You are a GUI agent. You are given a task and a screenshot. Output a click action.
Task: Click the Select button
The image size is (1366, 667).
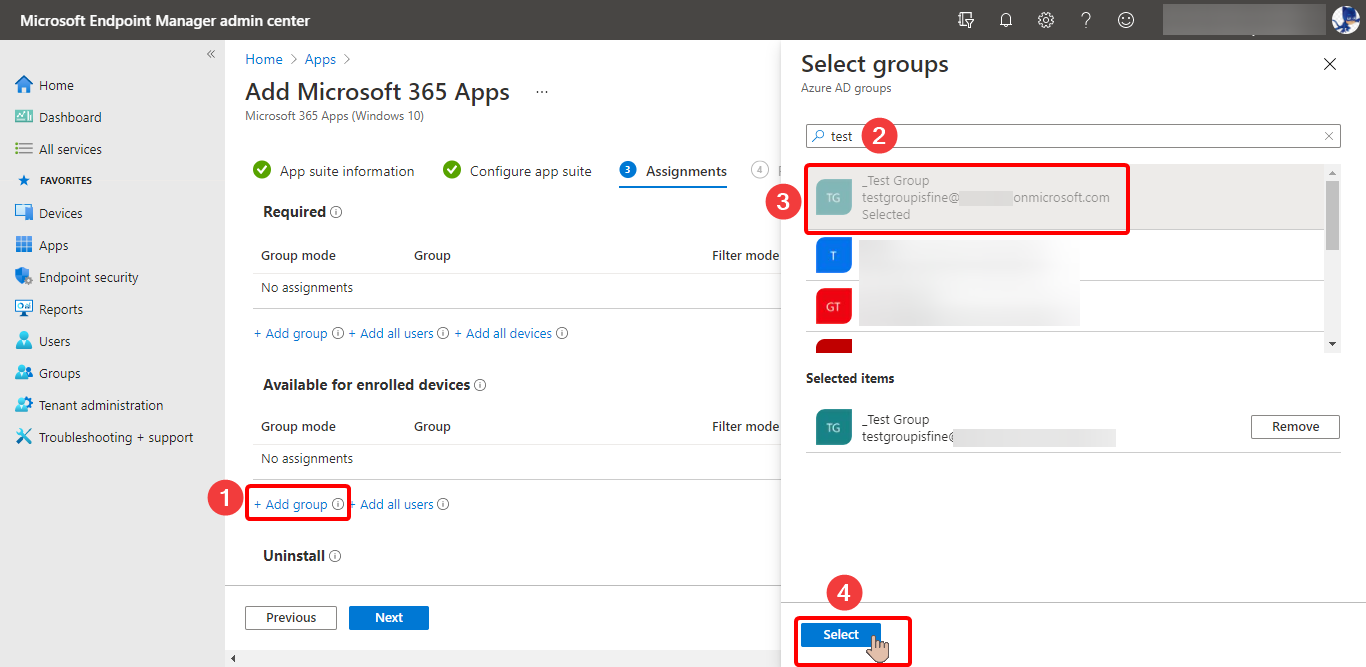(x=841, y=635)
